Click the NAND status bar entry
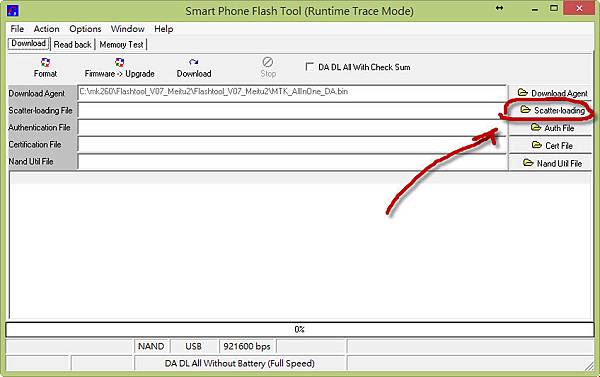This screenshot has height=377, width=600. (151, 346)
